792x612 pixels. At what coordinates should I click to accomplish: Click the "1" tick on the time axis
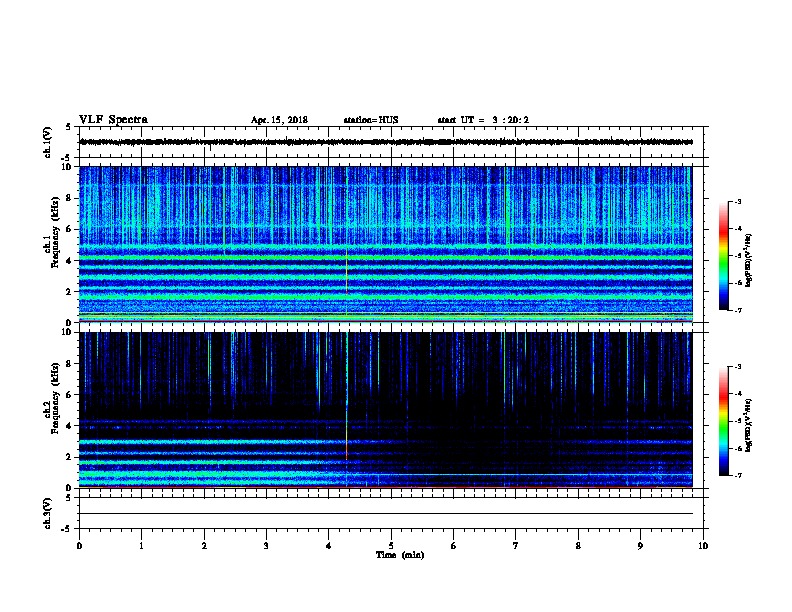(141, 546)
